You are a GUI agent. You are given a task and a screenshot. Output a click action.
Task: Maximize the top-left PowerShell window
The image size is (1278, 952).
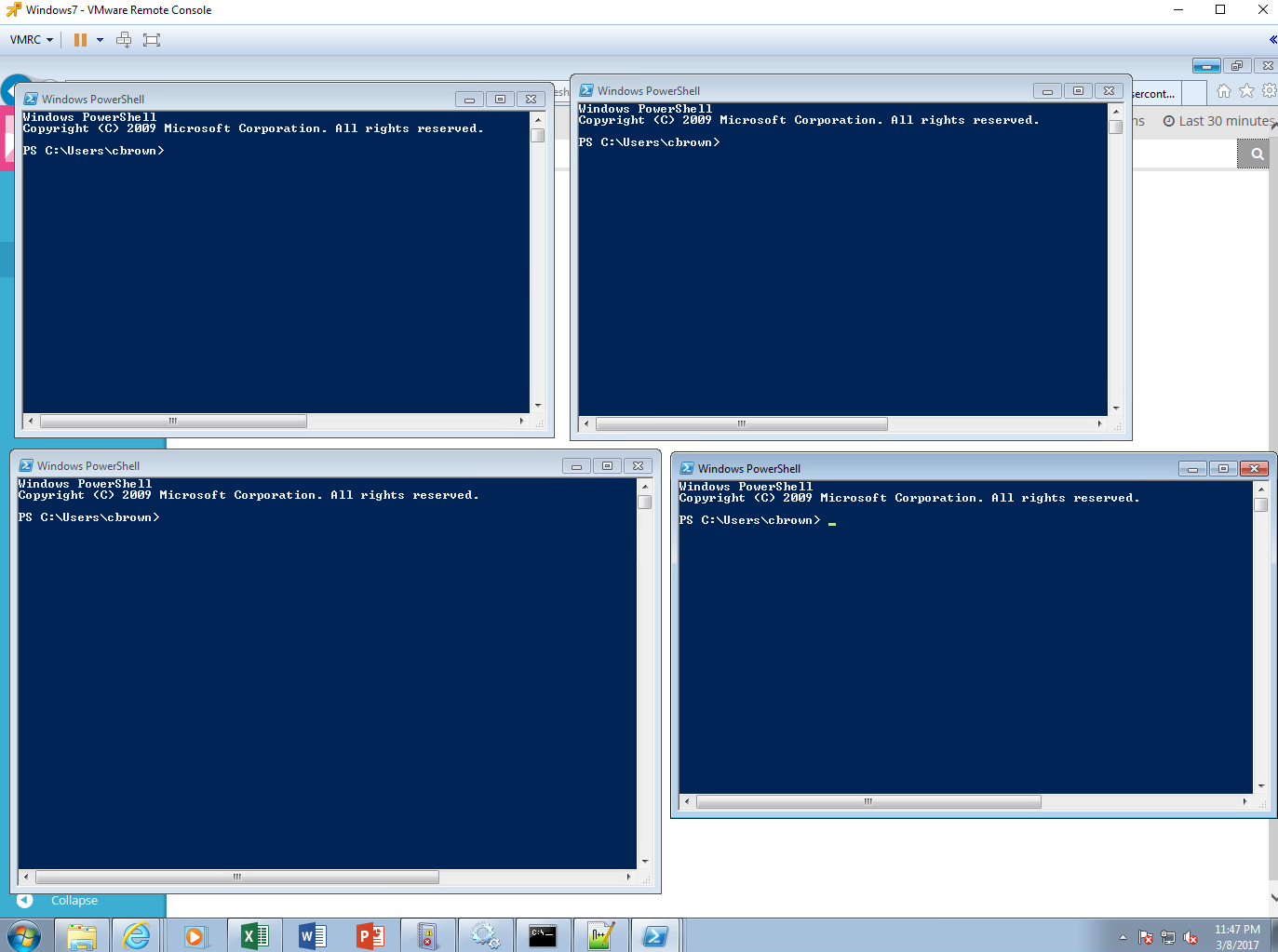[x=500, y=100]
